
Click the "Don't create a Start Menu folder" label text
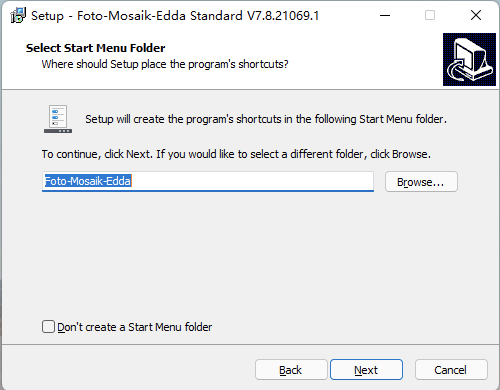135,327
